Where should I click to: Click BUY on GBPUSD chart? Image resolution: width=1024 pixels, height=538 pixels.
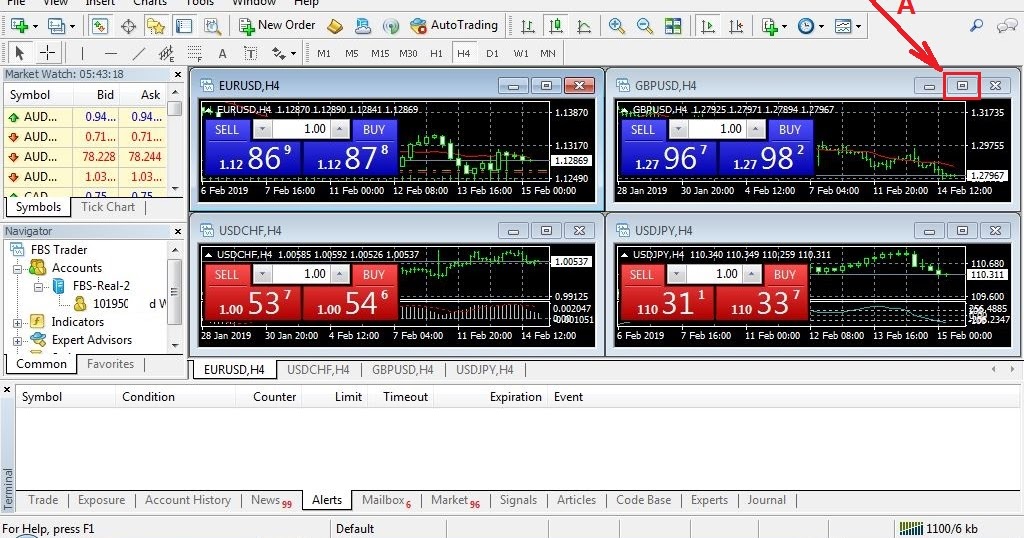point(790,130)
